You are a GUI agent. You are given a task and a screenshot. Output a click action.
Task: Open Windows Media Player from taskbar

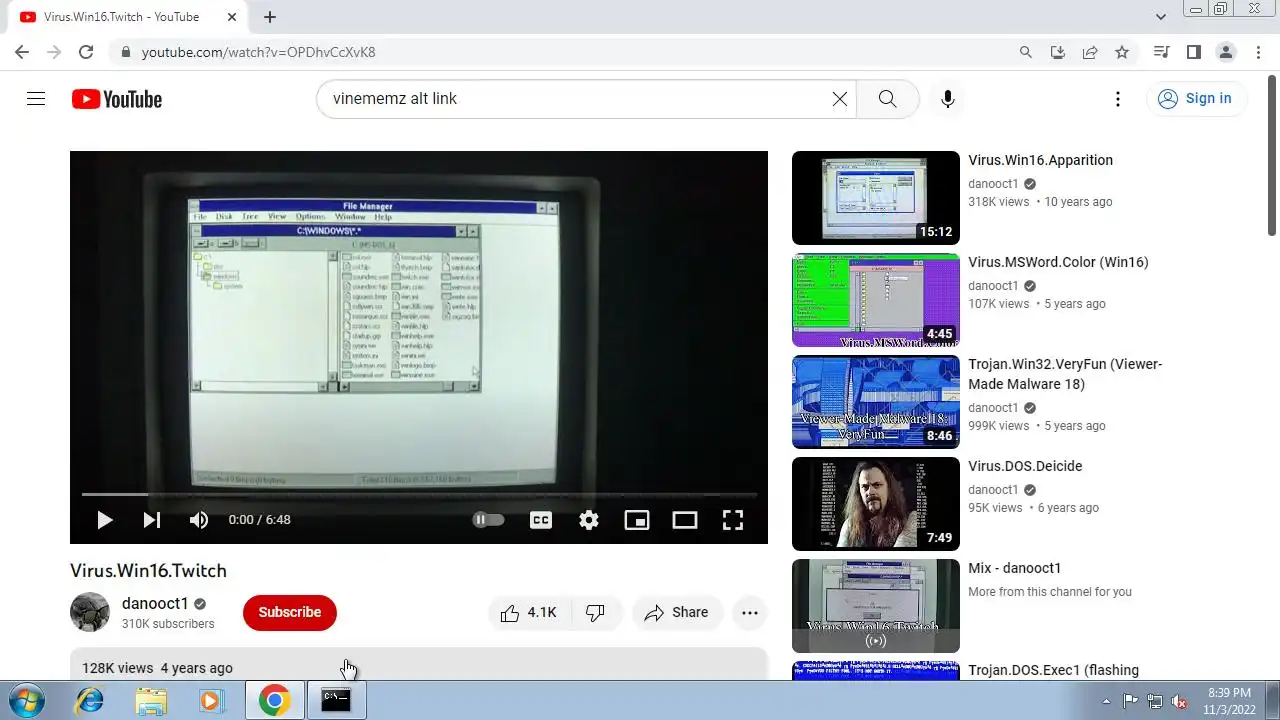(211, 701)
